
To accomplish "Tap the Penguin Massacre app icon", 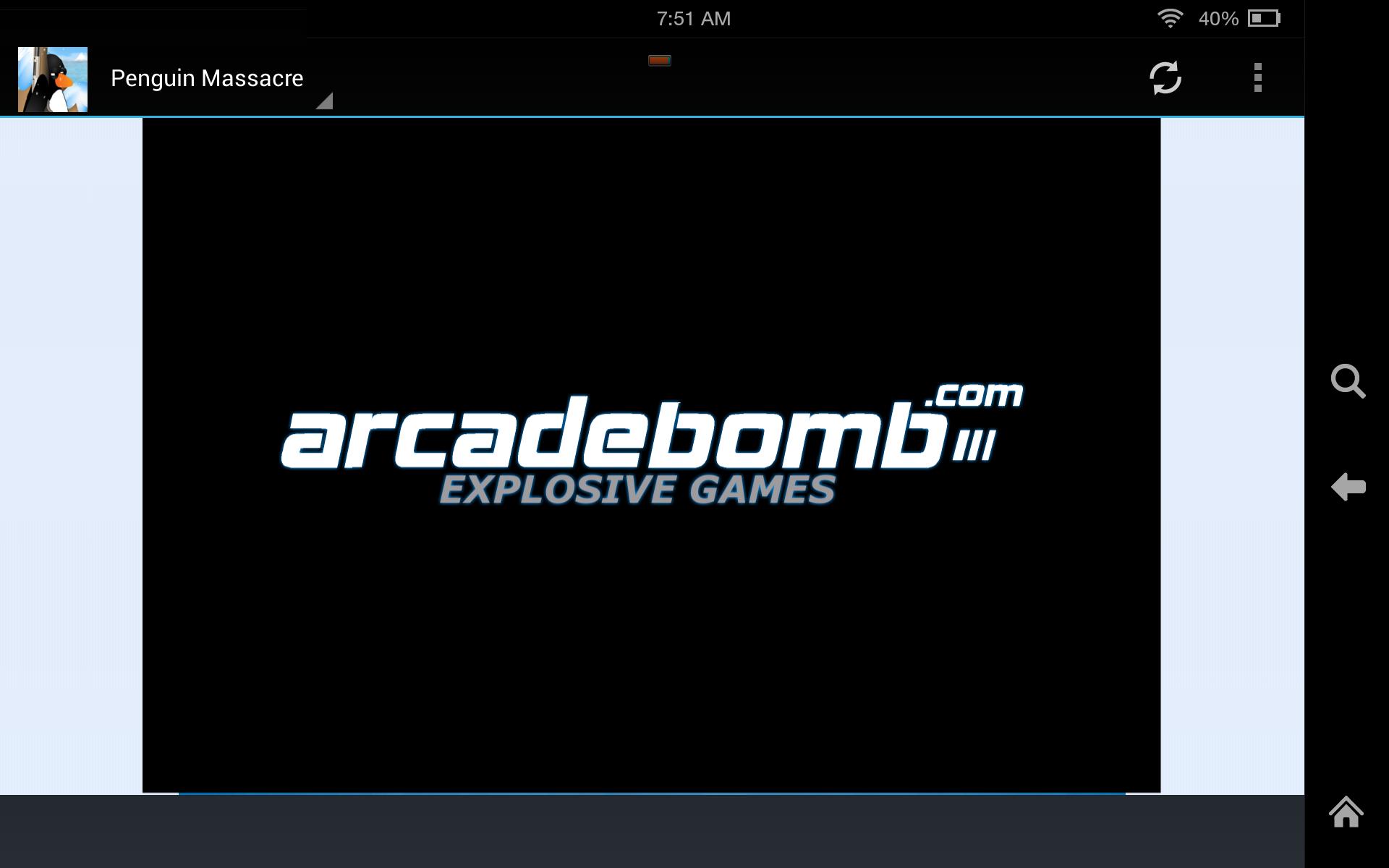I will coord(53,79).
